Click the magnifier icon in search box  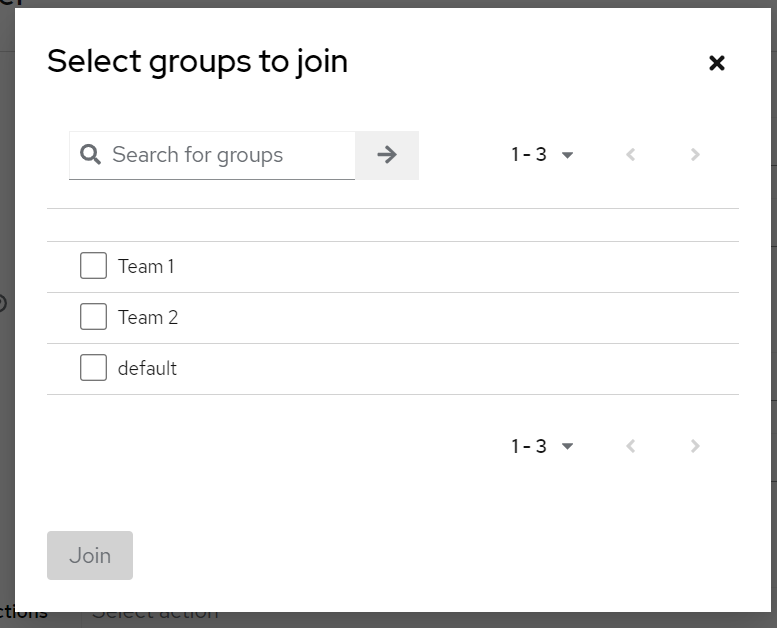(x=91, y=155)
